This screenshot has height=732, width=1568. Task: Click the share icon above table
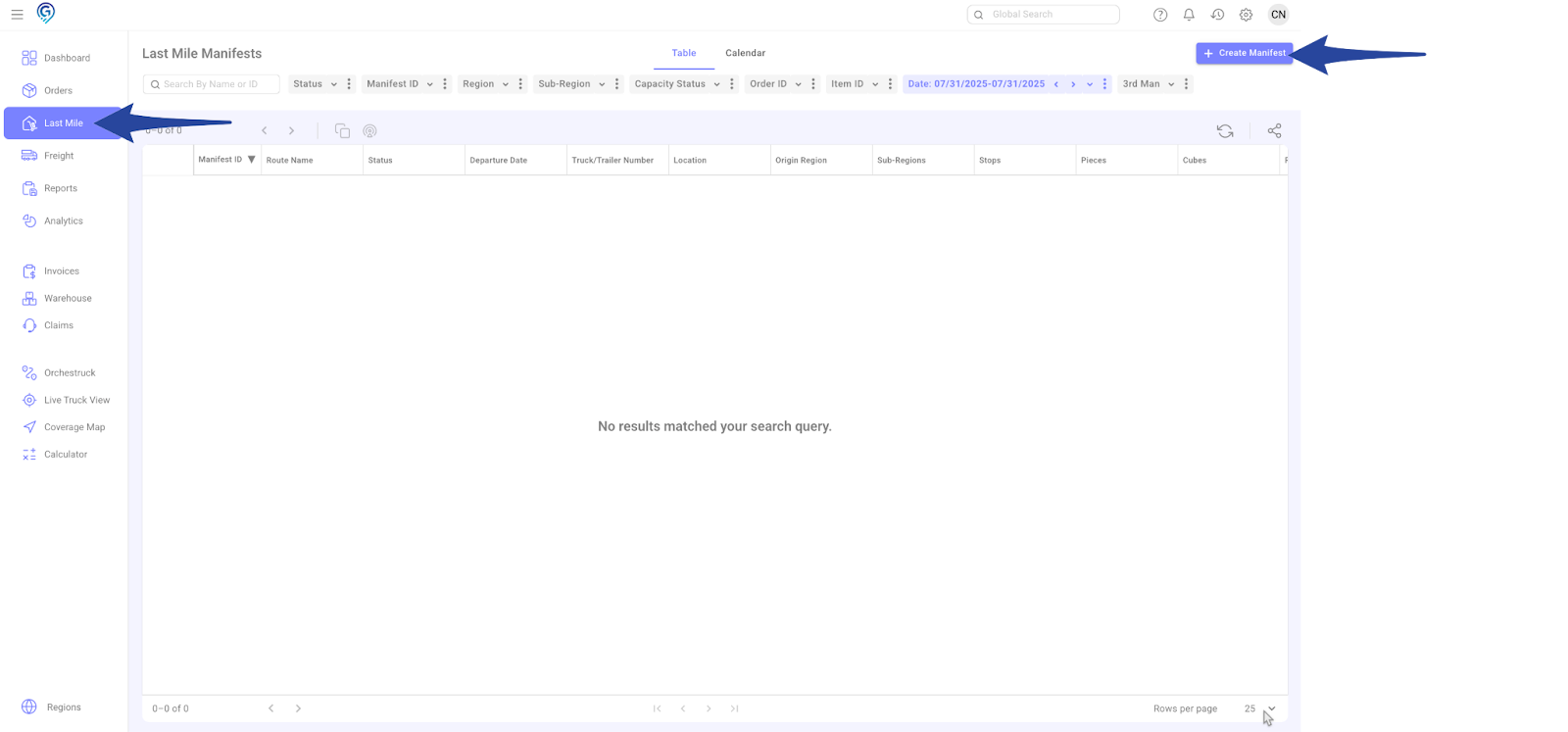[x=1274, y=131]
